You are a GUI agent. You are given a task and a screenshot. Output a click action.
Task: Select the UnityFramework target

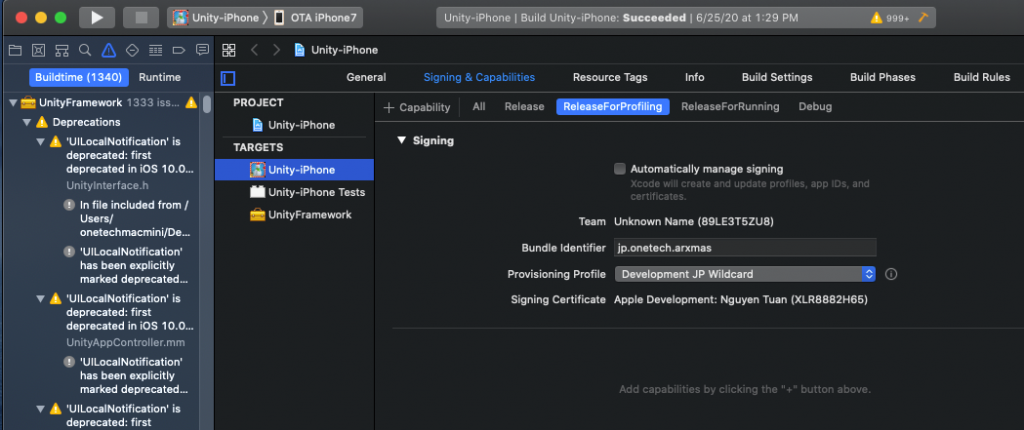[x=300, y=215]
